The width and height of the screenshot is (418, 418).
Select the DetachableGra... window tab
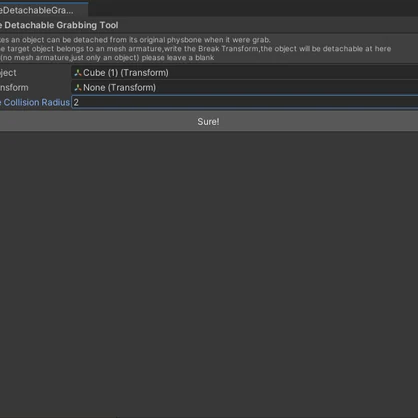(x=43, y=10)
